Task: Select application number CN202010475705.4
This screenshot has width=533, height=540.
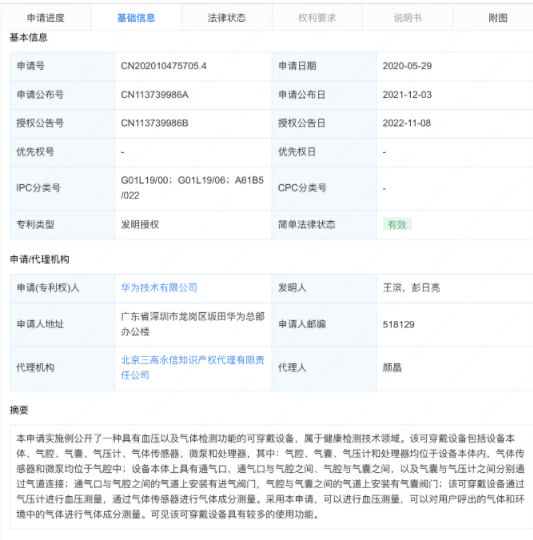Action: coord(164,66)
